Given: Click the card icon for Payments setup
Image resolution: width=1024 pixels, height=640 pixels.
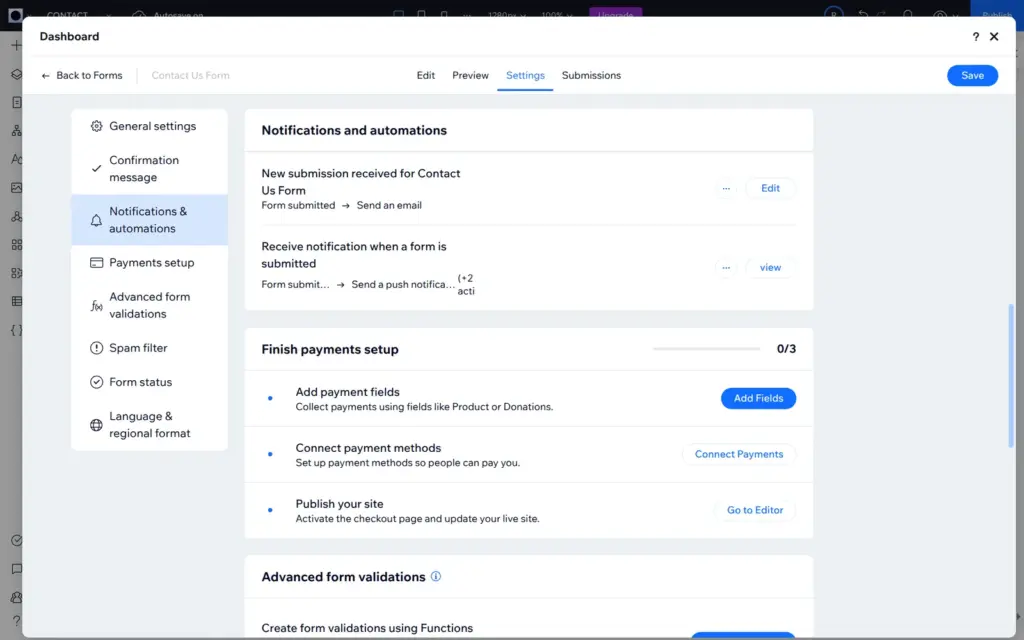Looking at the screenshot, I should click(96, 263).
